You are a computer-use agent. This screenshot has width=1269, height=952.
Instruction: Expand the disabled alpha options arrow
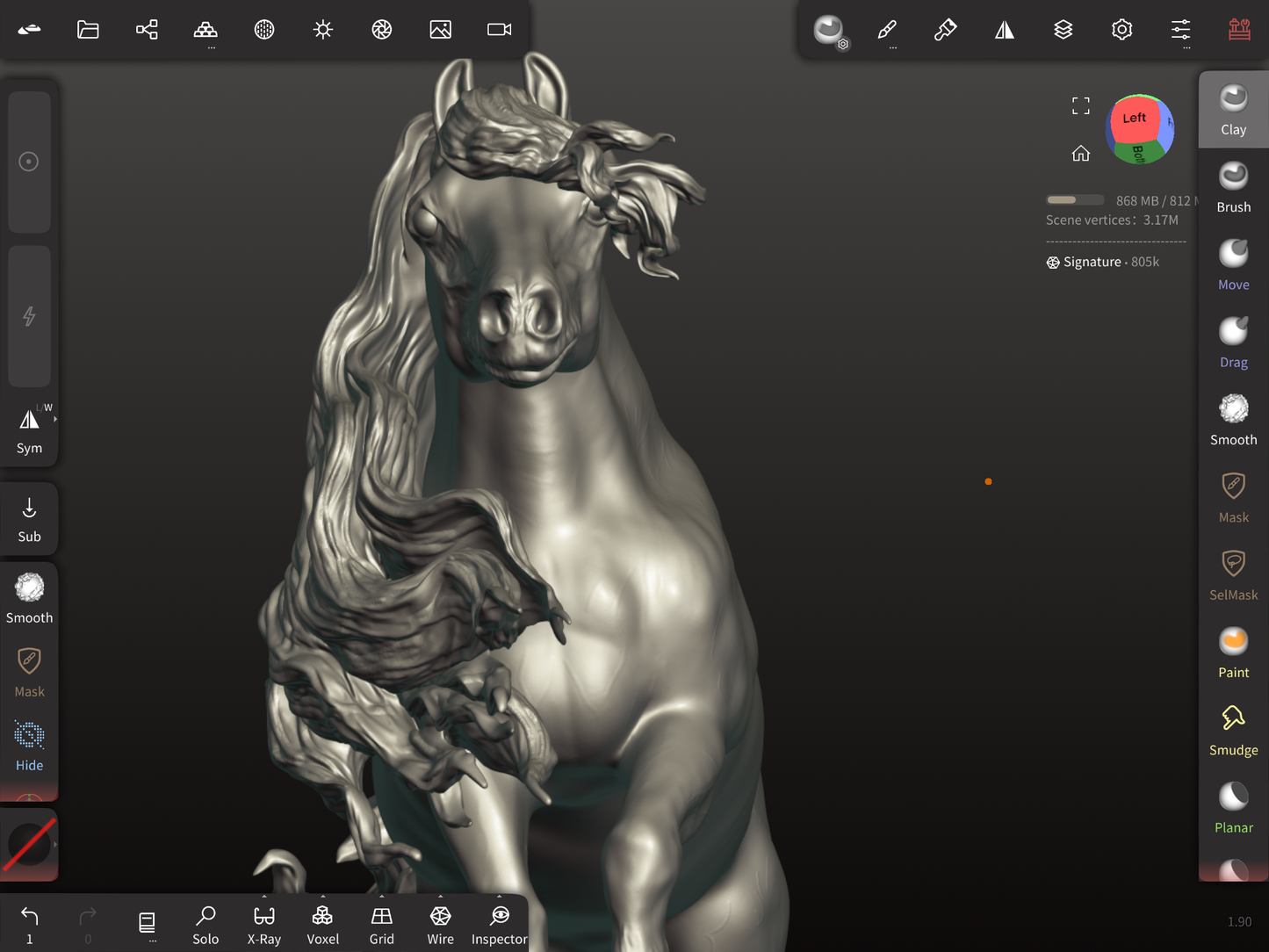pyautogui.click(x=55, y=844)
